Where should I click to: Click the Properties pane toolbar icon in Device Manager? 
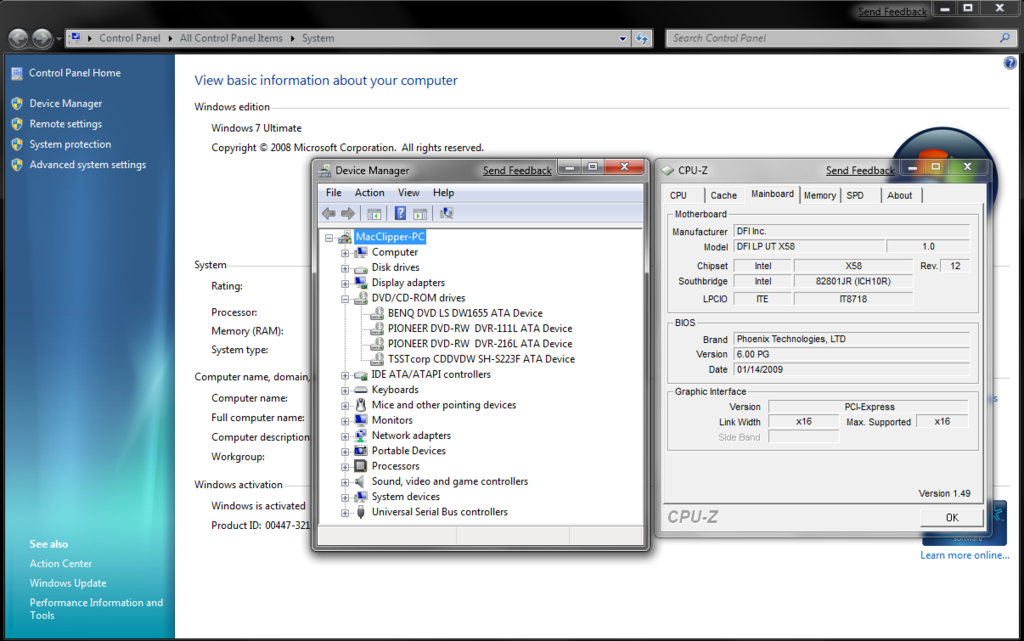click(x=420, y=213)
